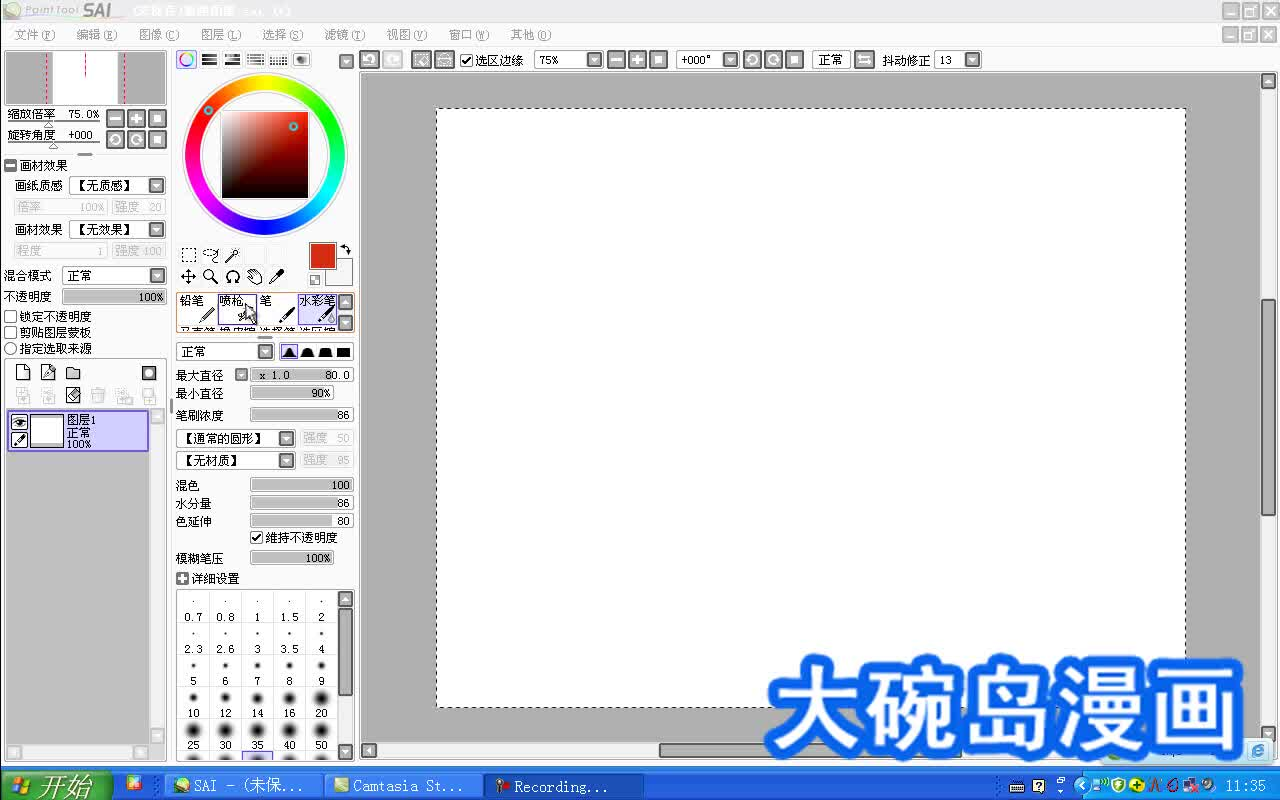This screenshot has height=800, width=1280.
Task: Create a new linework pen layer
Action: 48,373
